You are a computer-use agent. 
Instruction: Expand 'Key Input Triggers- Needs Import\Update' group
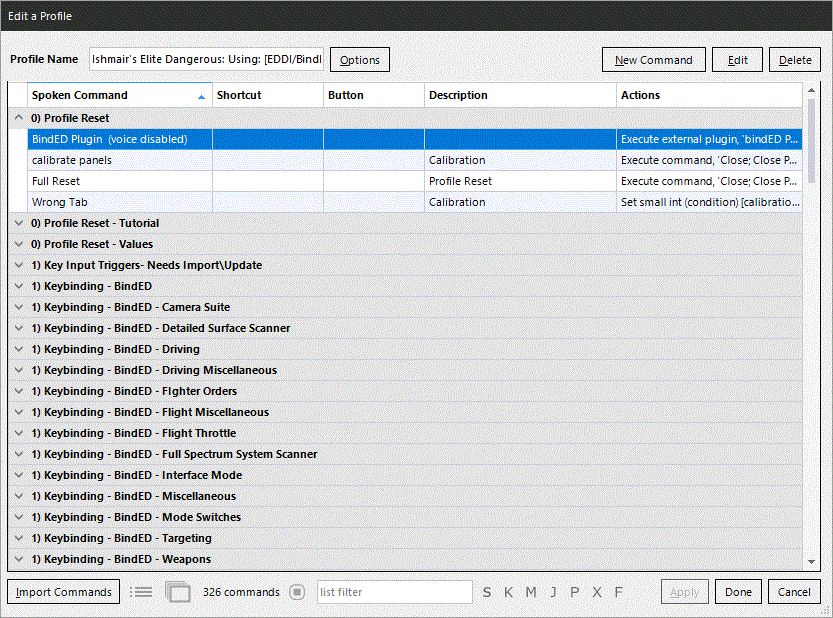[19, 265]
